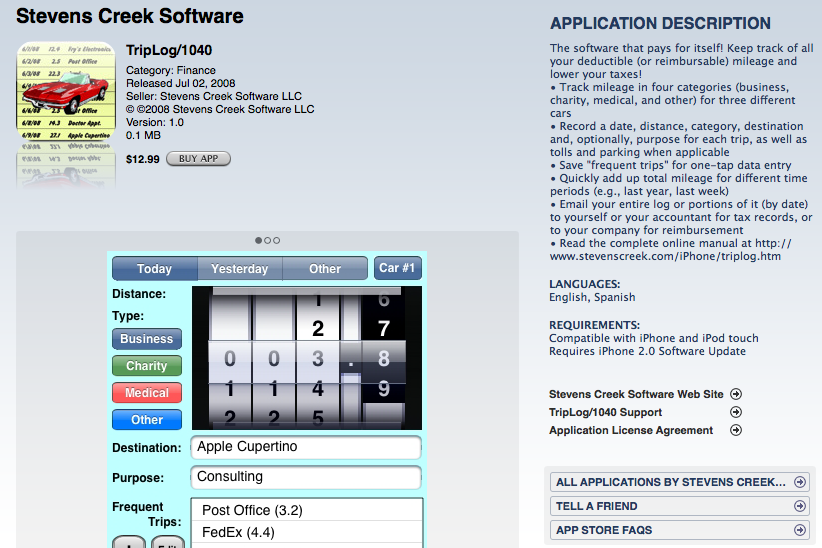Viewport: 822px width, 548px height.
Task: Choose the blue Other trip type
Action: tap(147, 420)
